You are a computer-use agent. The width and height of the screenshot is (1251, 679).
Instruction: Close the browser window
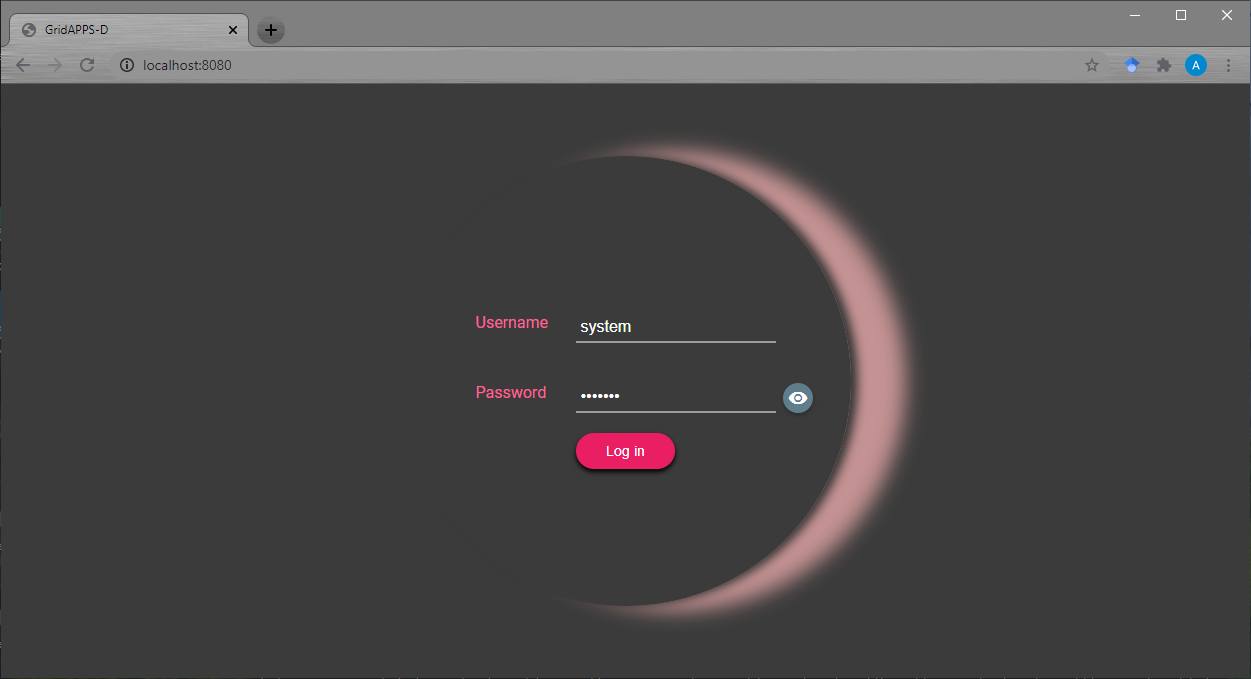[1227, 15]
